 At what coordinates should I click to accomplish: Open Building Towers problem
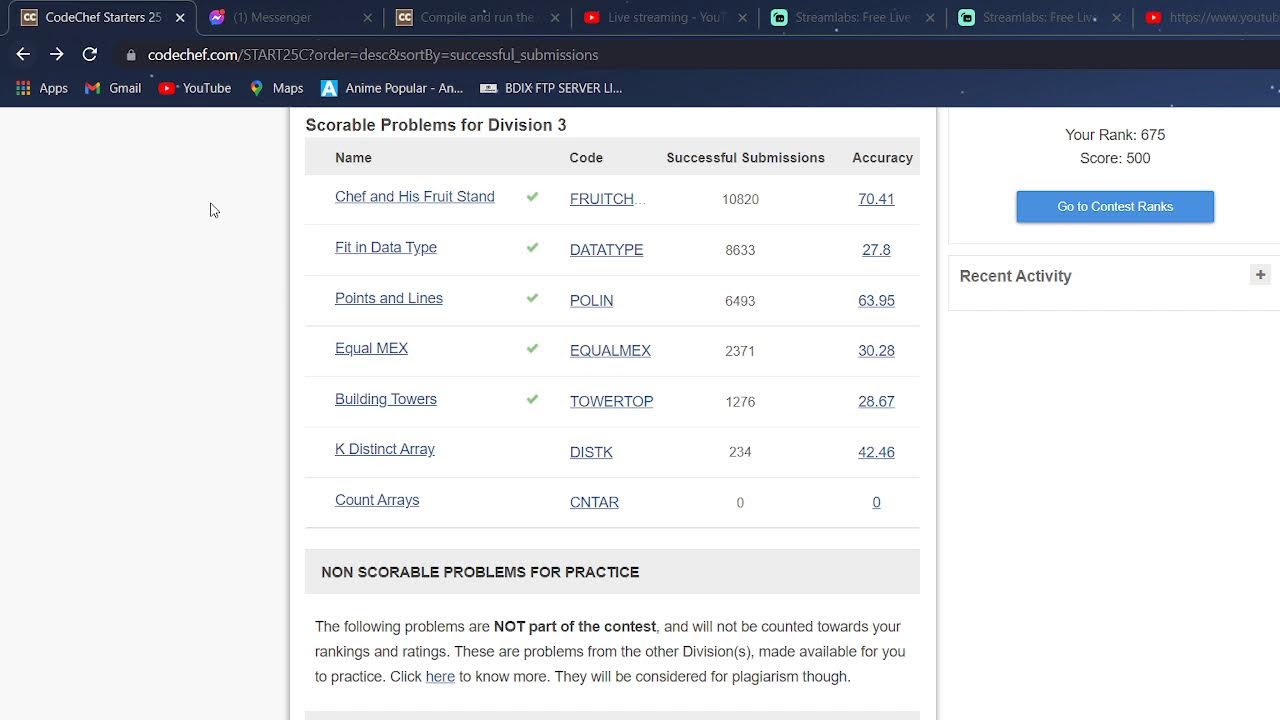click(386, 399)
